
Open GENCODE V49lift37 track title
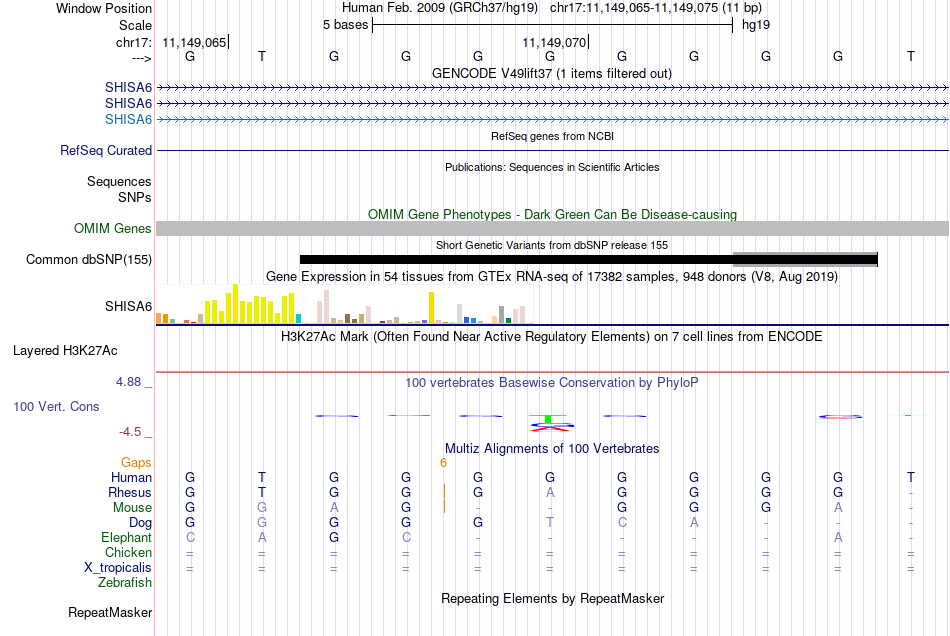(552, 73)
